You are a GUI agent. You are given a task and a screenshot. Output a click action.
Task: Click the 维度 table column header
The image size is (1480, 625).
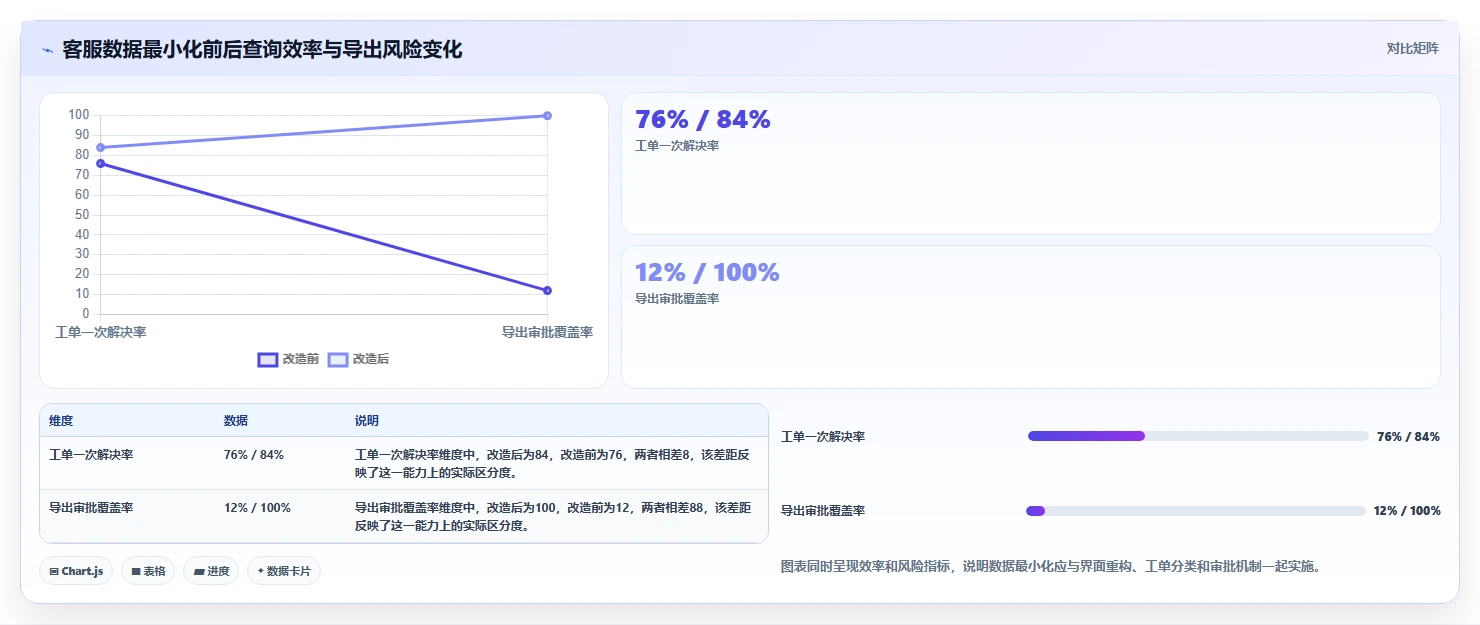[x=61, y=421]
